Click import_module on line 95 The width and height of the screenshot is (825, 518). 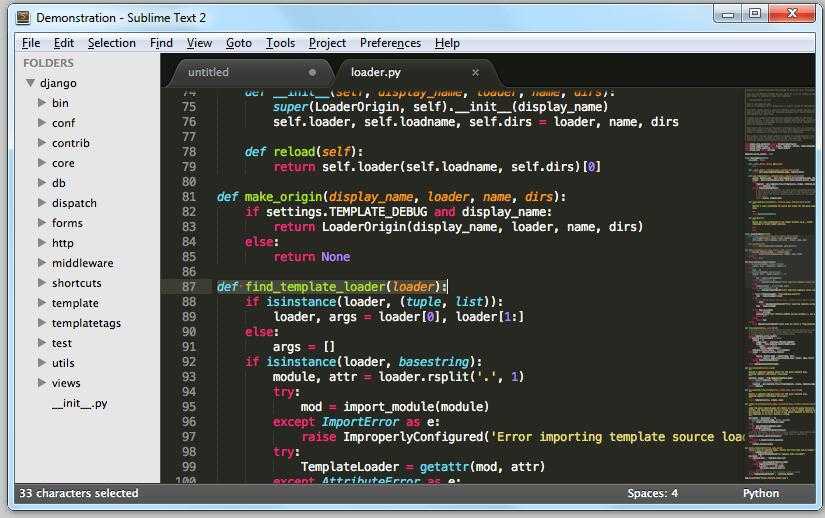pos(390,407)
